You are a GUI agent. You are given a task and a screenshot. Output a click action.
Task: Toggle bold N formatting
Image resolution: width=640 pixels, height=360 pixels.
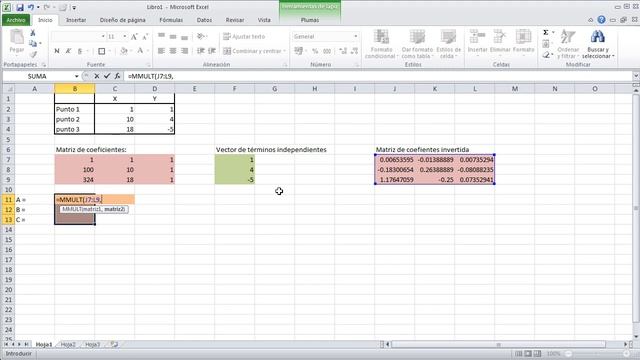(x=57, y=51)
